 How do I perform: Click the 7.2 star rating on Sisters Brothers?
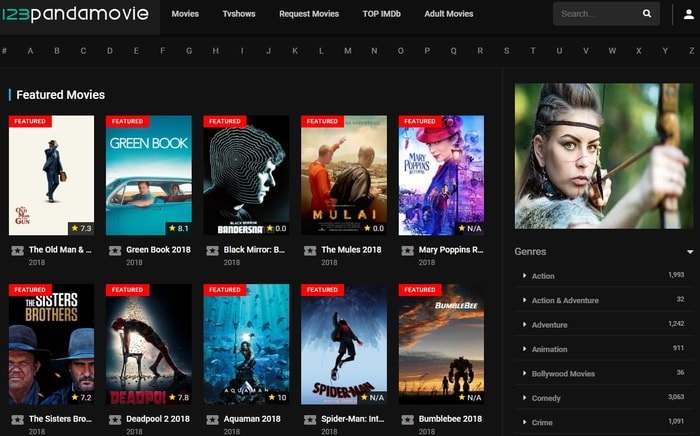81,397
